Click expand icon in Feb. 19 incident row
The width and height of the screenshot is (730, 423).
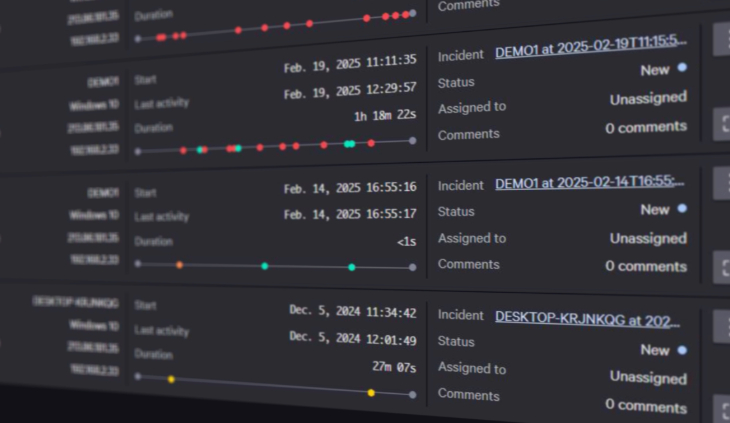pyautogui.click(x=722, y=123)
